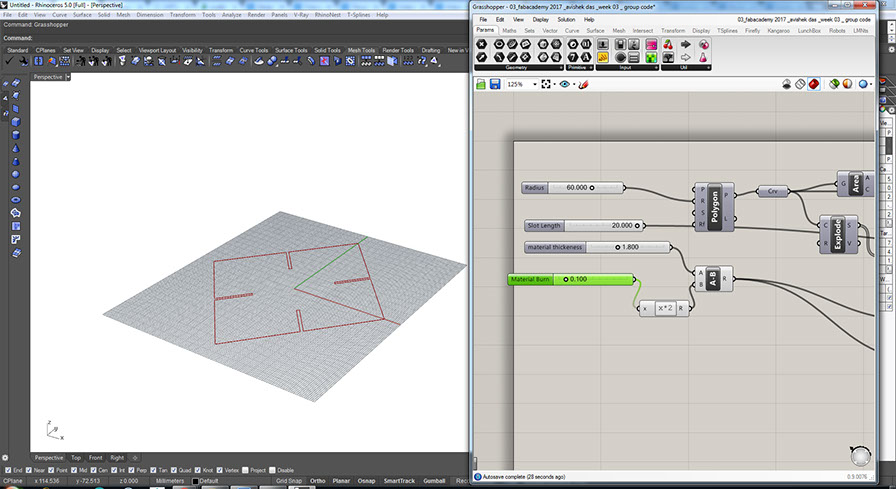The width and height of the screenshot is (896, 489).
Task: Click the no-preview icon in Grasshopper canvas toolbar
Action: click(787, 84)
